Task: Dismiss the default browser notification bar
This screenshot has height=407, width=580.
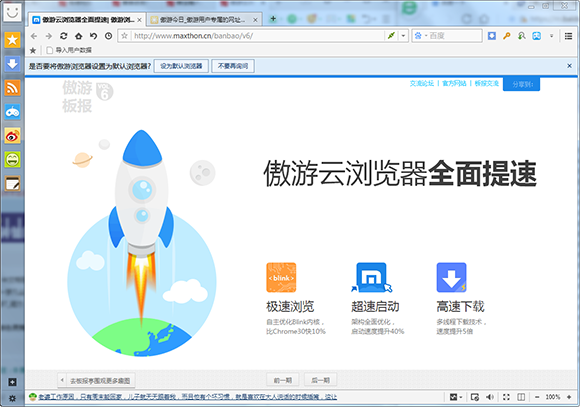Action: tap(569, 65)
